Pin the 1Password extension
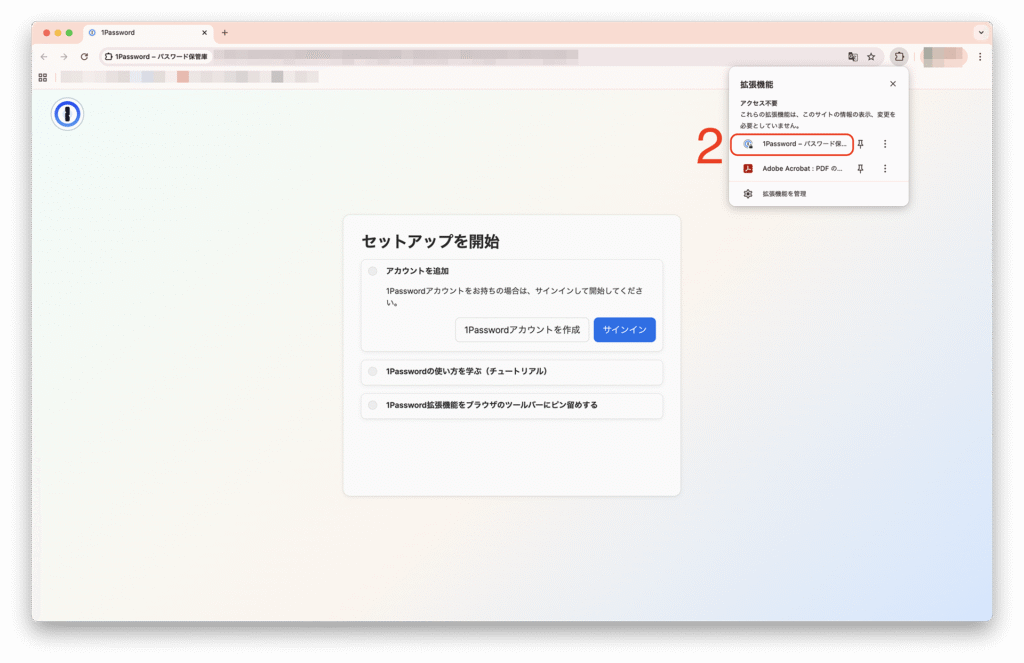1024x663 pixels. 861,144
